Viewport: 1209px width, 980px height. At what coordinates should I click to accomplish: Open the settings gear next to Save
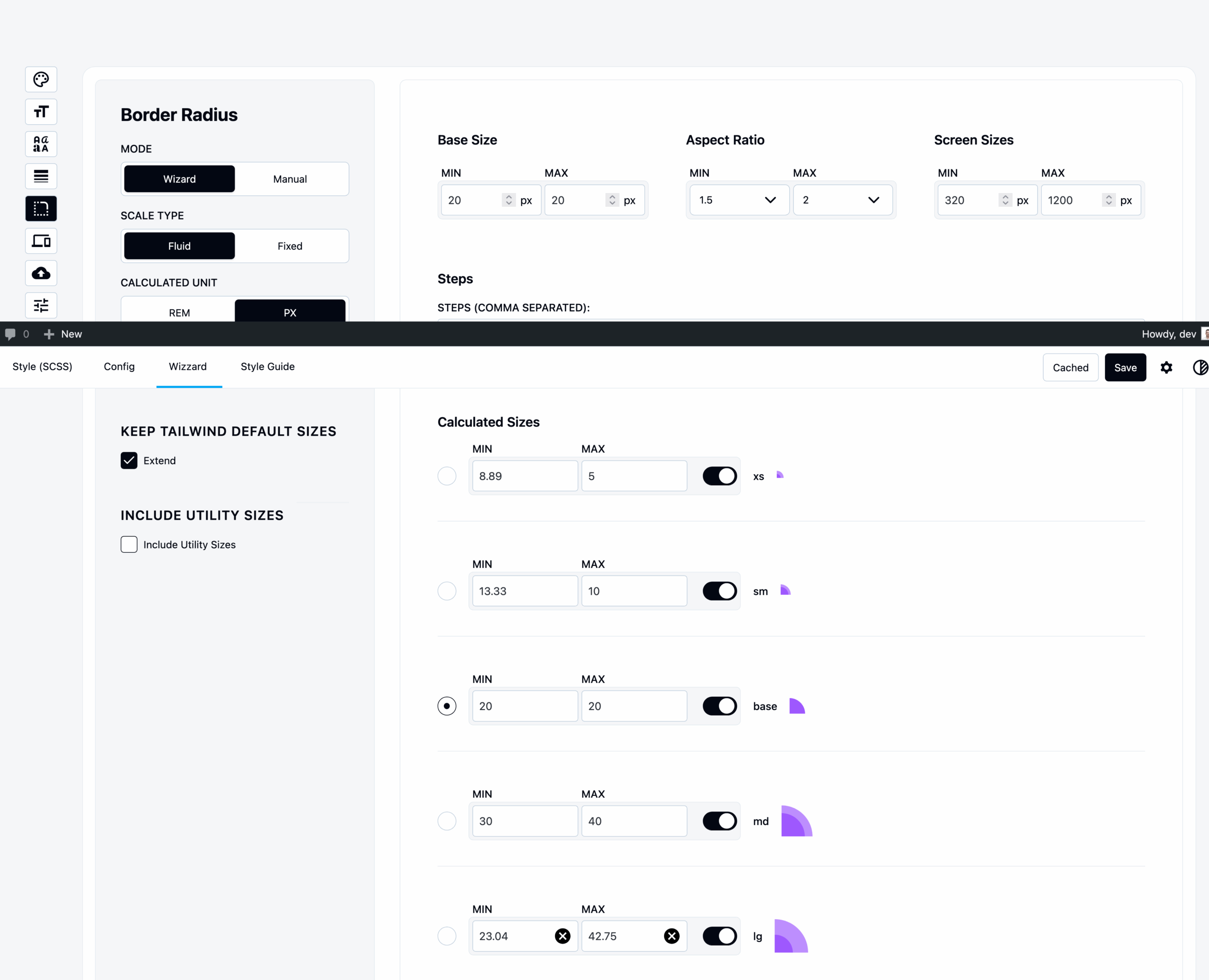(x=1166, y=367)
